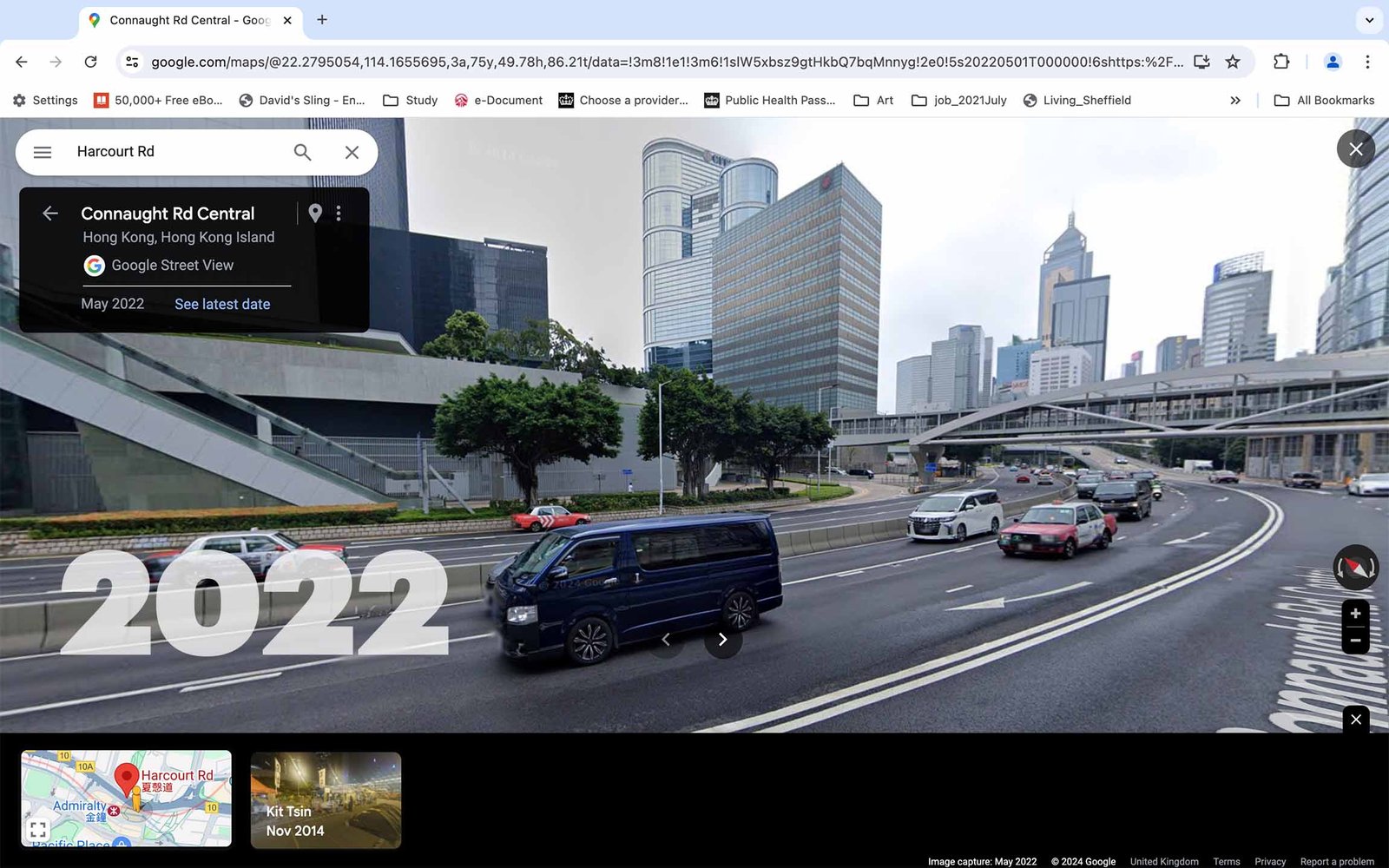
Task: Open the All Bookmarks folder
Action: 1324,101
